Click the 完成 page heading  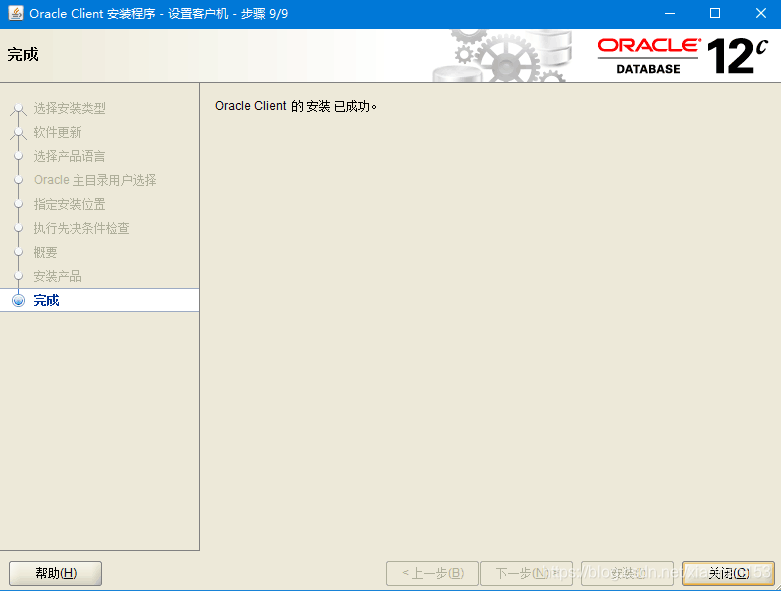(23, 54)
